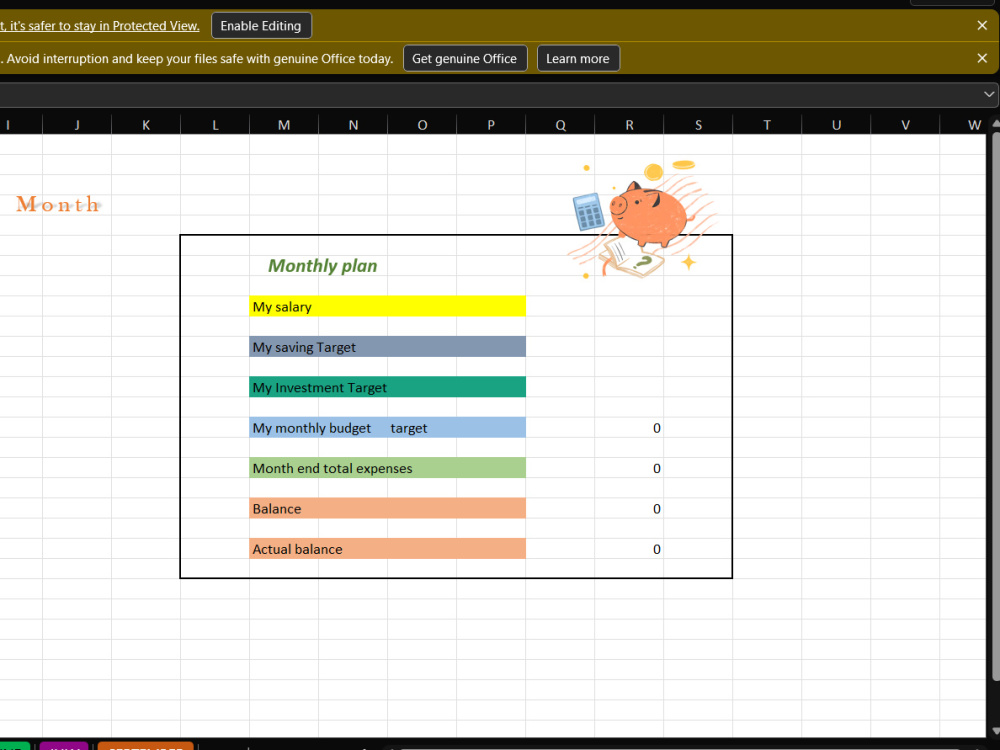Select column T header
The width and height of the screenshot is (1000, 750).
(767, 125)
